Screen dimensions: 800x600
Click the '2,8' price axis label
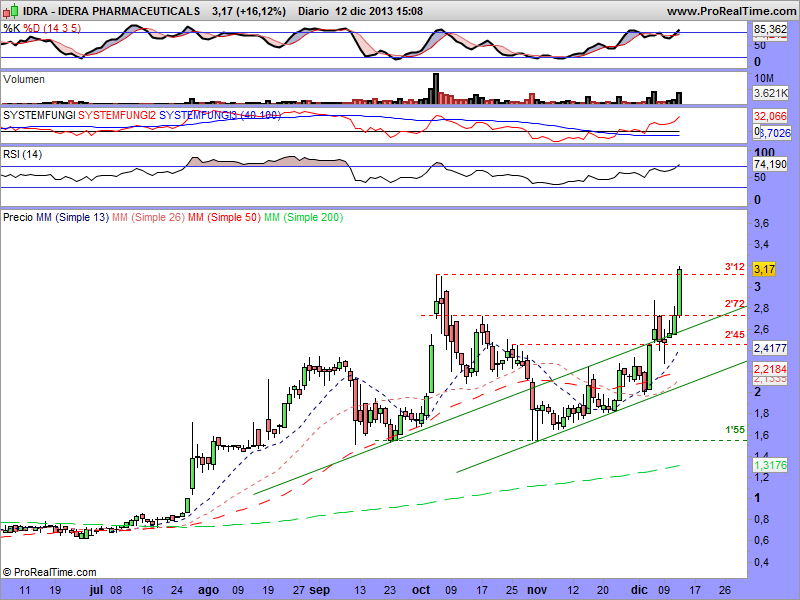pos(761,308)
